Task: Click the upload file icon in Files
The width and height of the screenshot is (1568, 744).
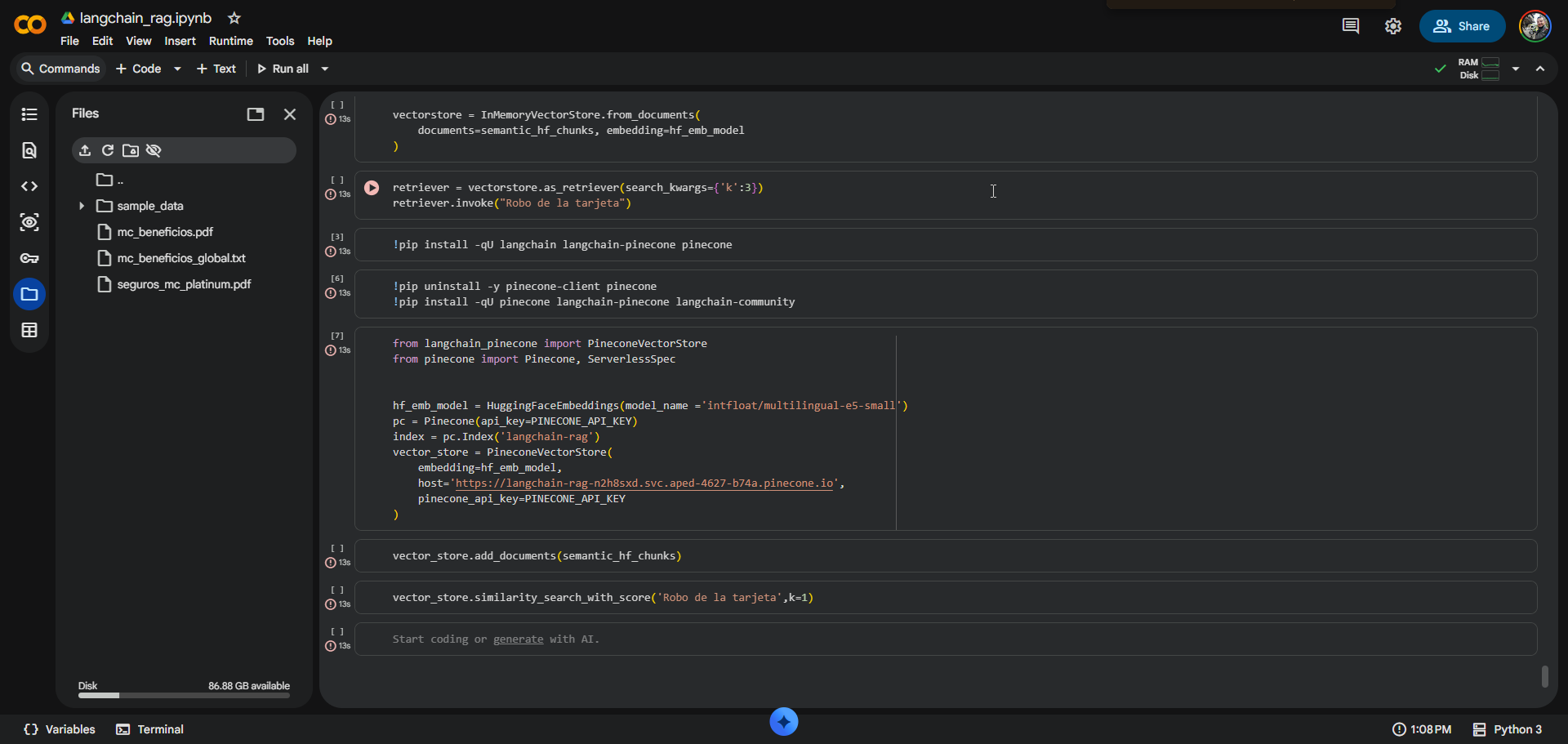Action: click(x=85, y=150)
